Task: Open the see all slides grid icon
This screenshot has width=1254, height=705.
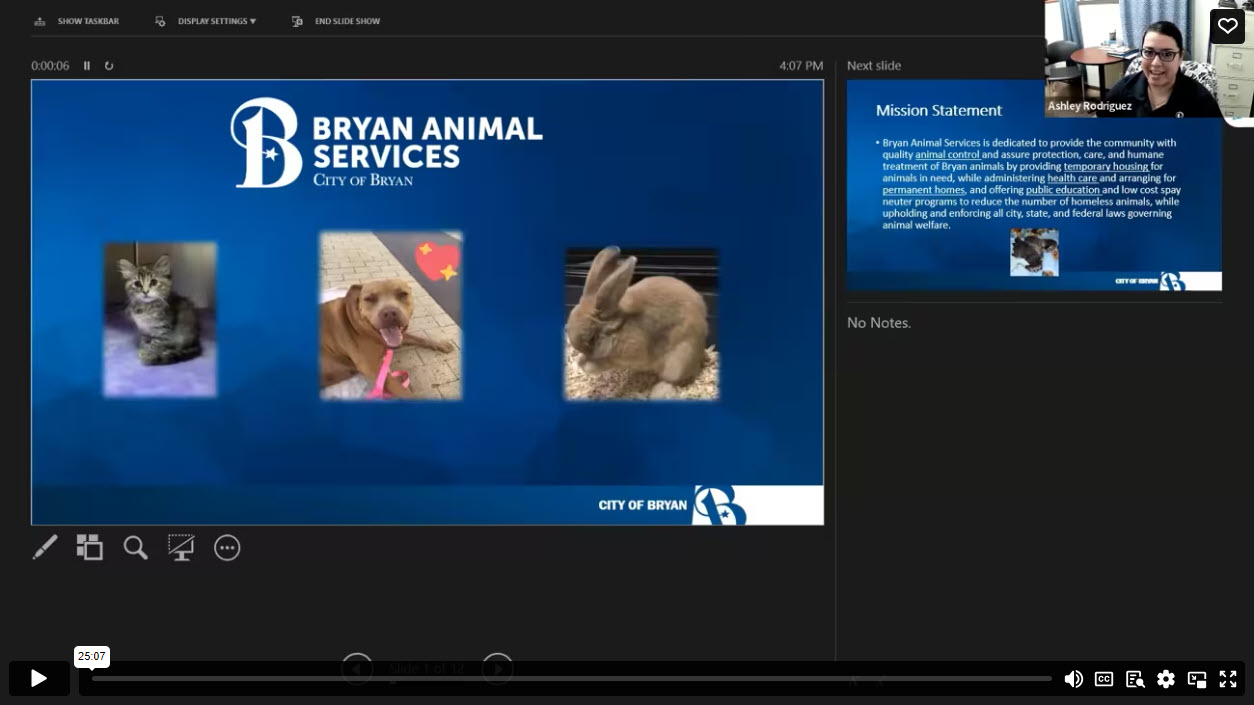Action: pyautogui.click(x=90, y=547)
